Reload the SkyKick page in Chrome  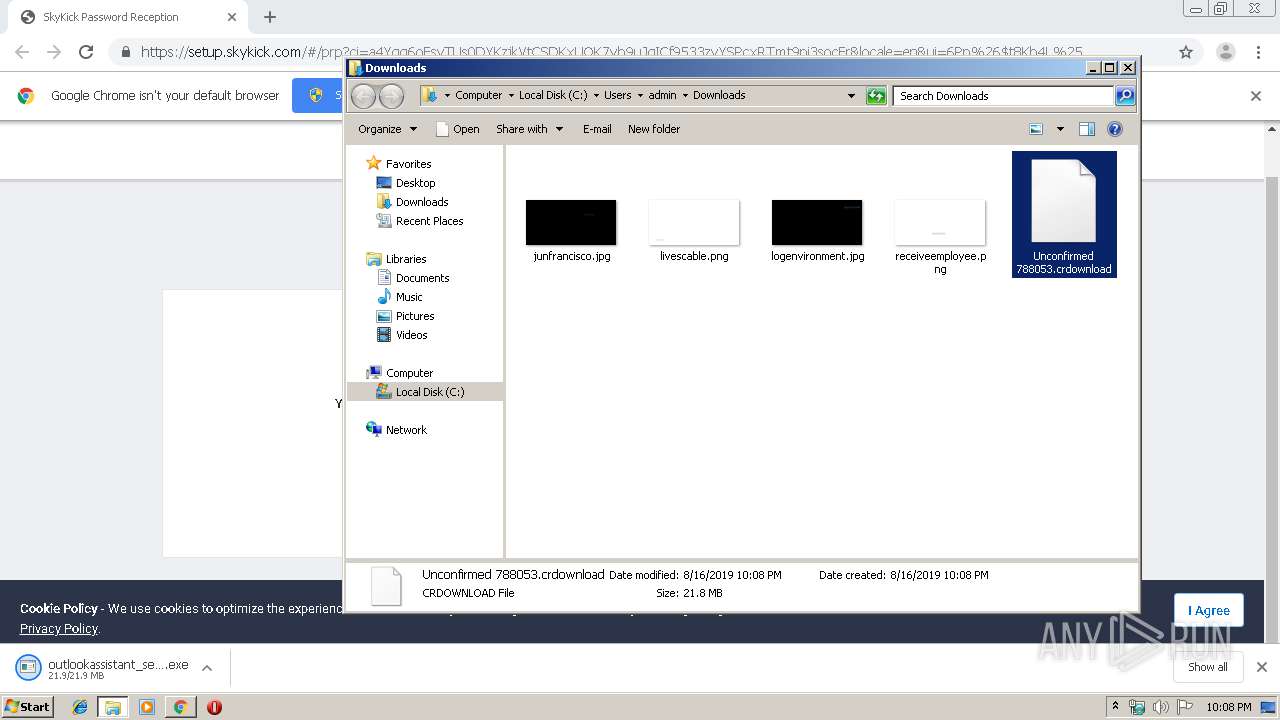[x=86, y=52]
